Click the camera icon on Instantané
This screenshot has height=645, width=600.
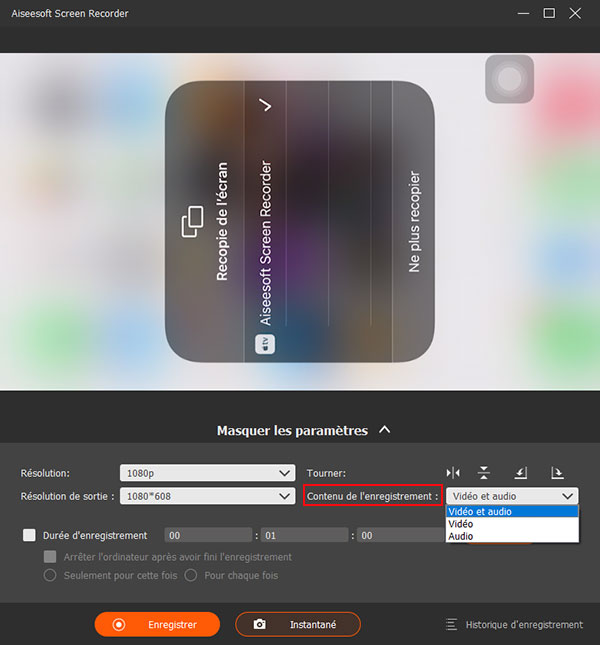pyautogui.click(x=260, y=624)
